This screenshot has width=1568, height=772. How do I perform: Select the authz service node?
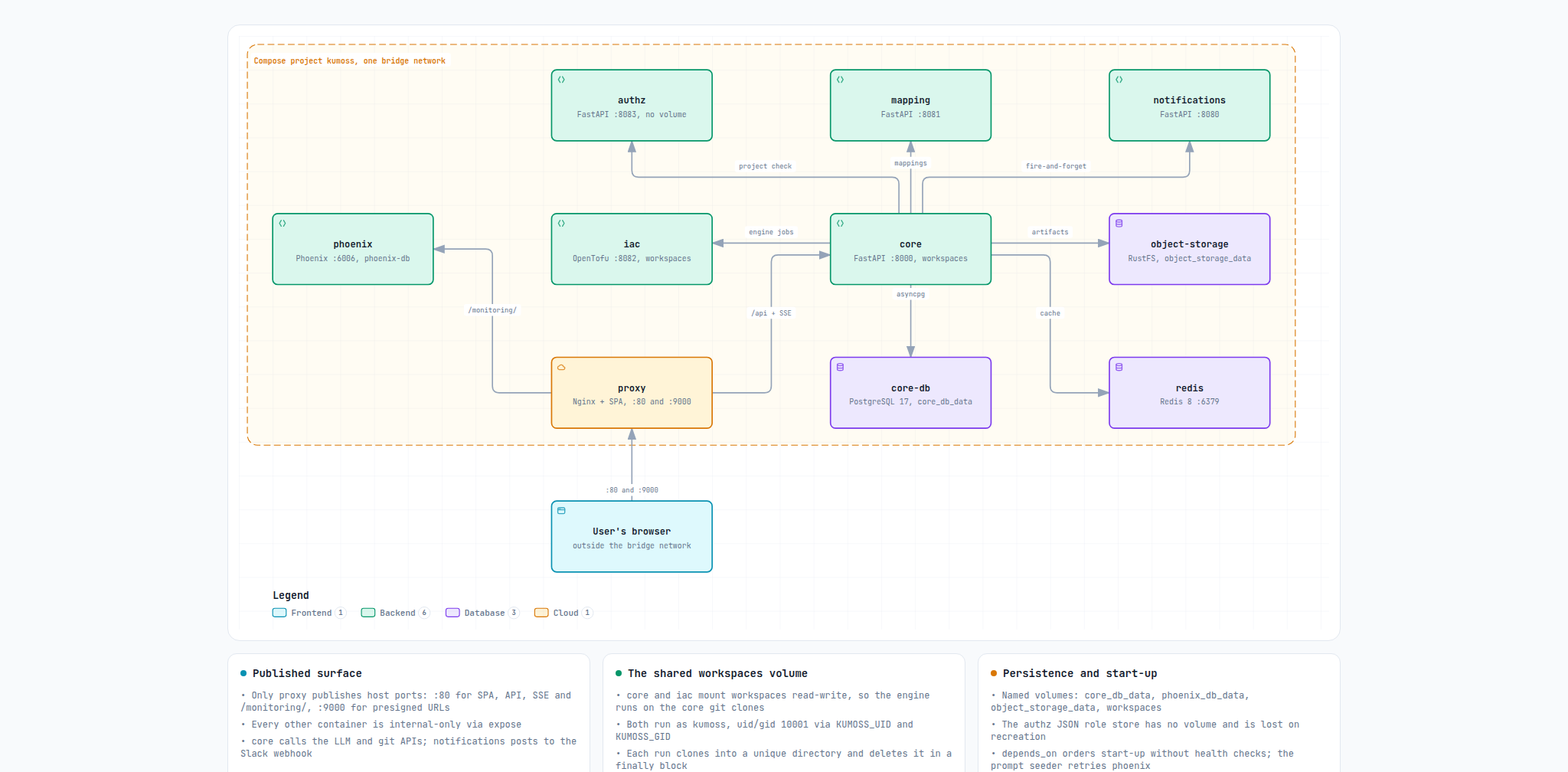tap(632, 106)
